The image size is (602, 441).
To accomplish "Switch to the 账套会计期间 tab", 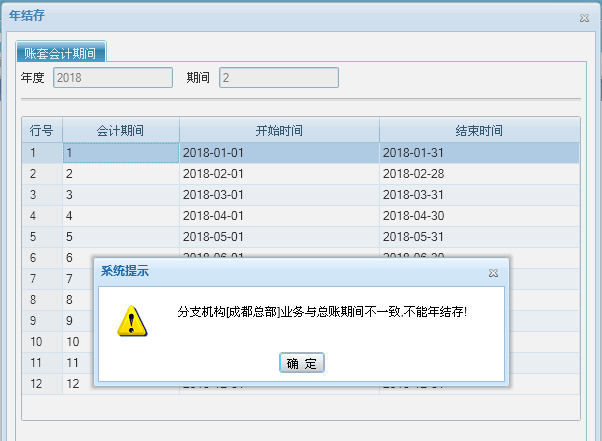I will (61, 53).
